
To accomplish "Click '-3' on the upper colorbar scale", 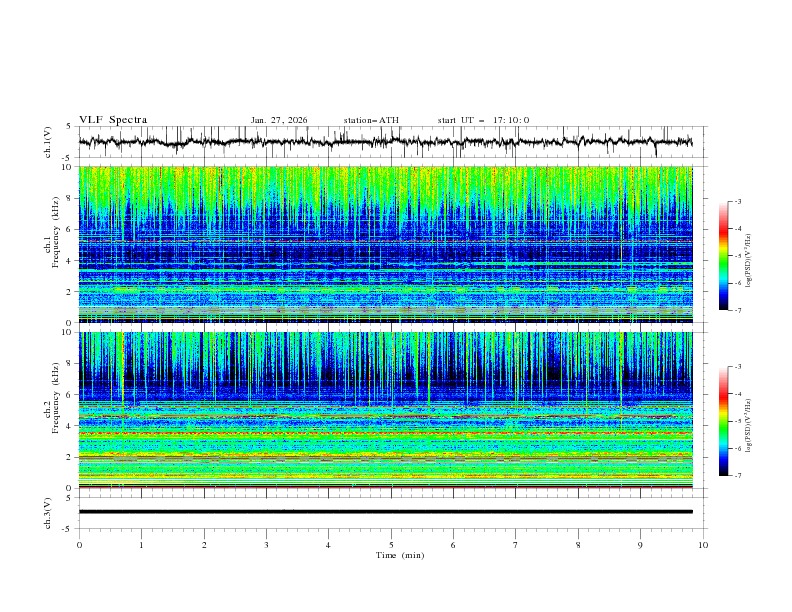I will pyautogui.click(x=737, y=201).
